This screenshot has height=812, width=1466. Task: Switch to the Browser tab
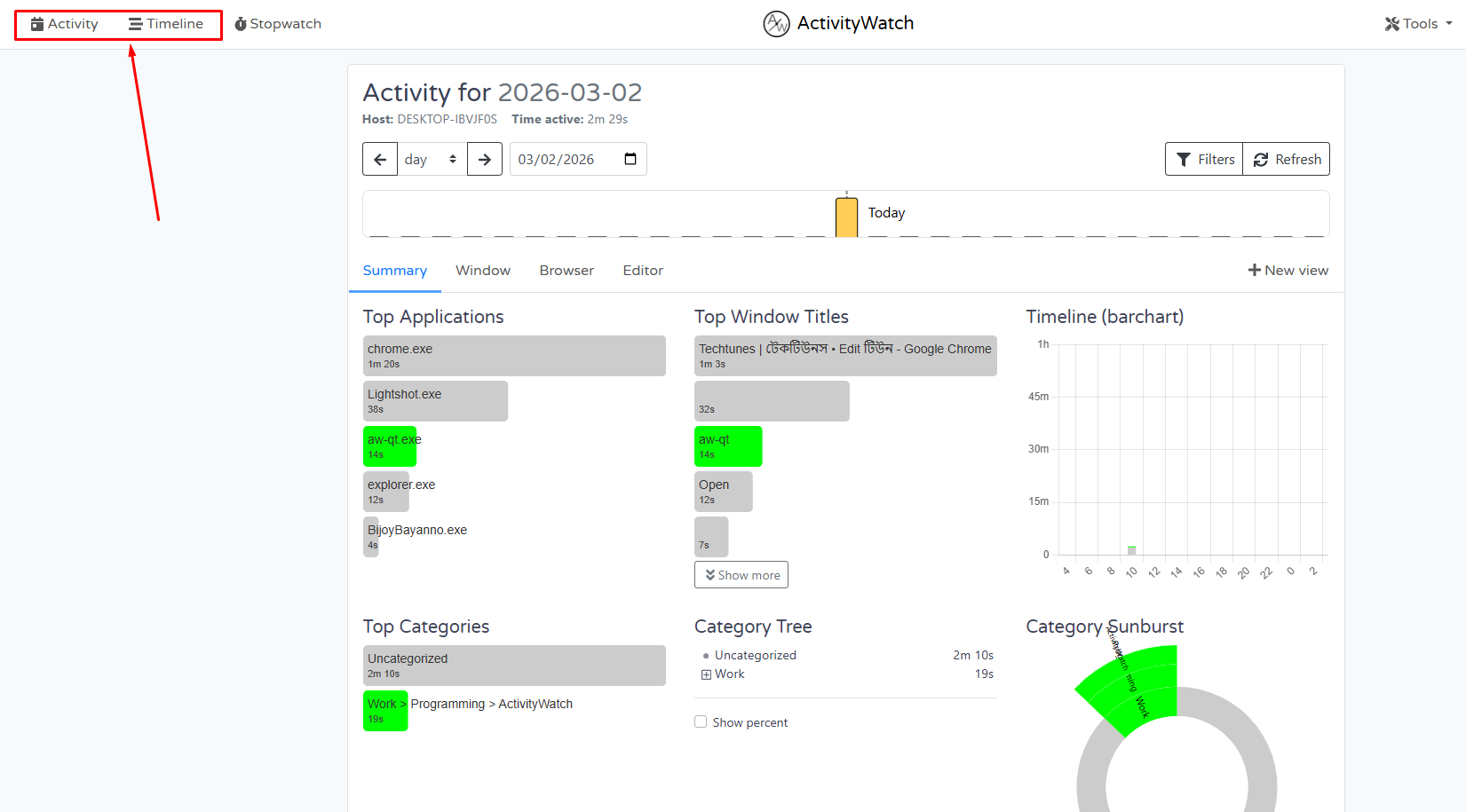click(x=567, y=271)
